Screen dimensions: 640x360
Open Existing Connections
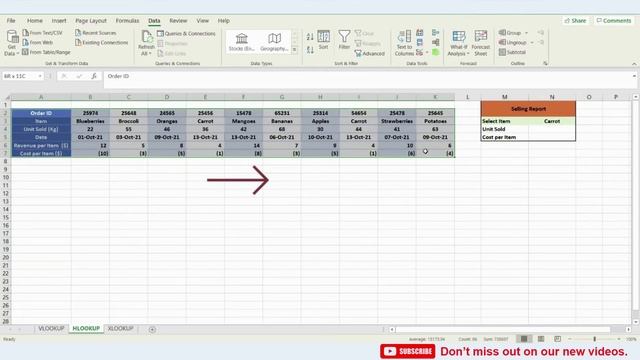click(101, 42)
